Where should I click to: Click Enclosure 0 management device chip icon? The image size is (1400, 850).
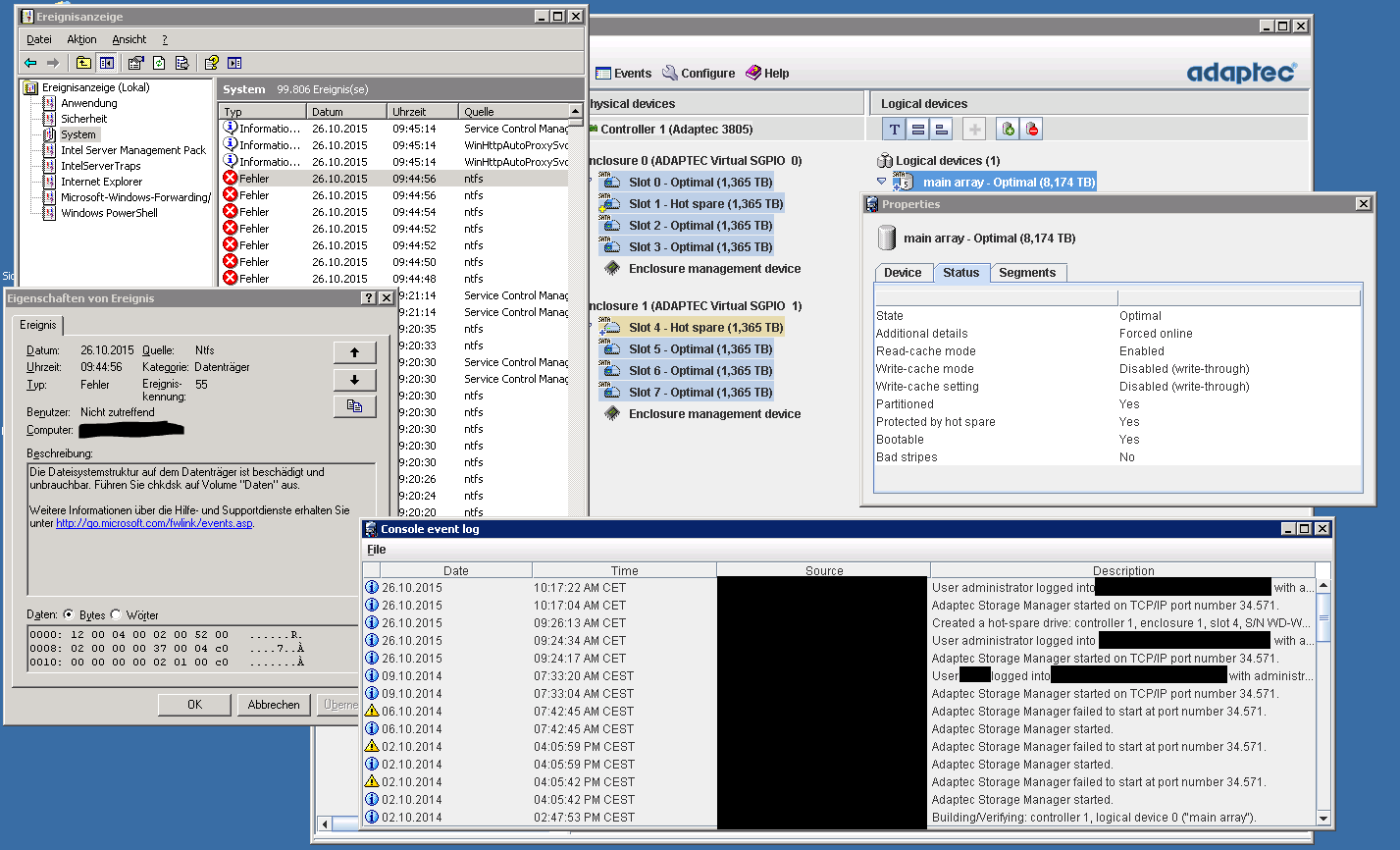pos(612,268)
